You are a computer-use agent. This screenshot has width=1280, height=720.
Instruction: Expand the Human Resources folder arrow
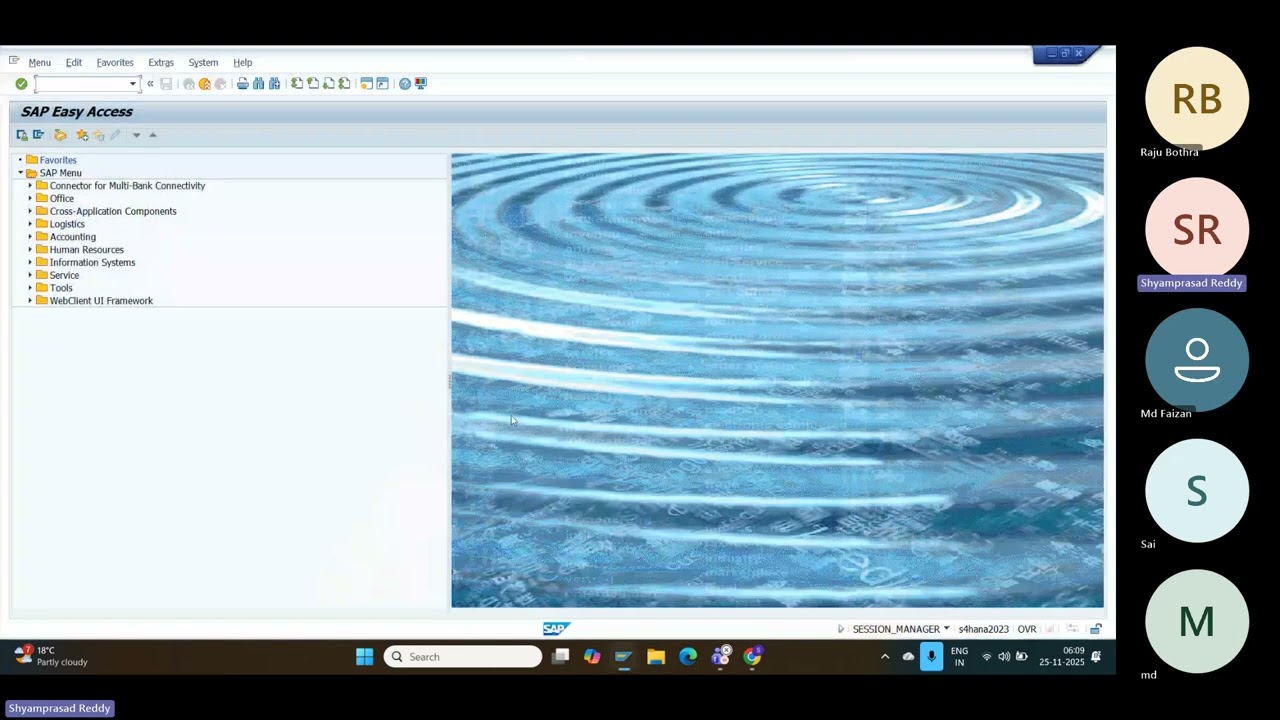point(30,250)
